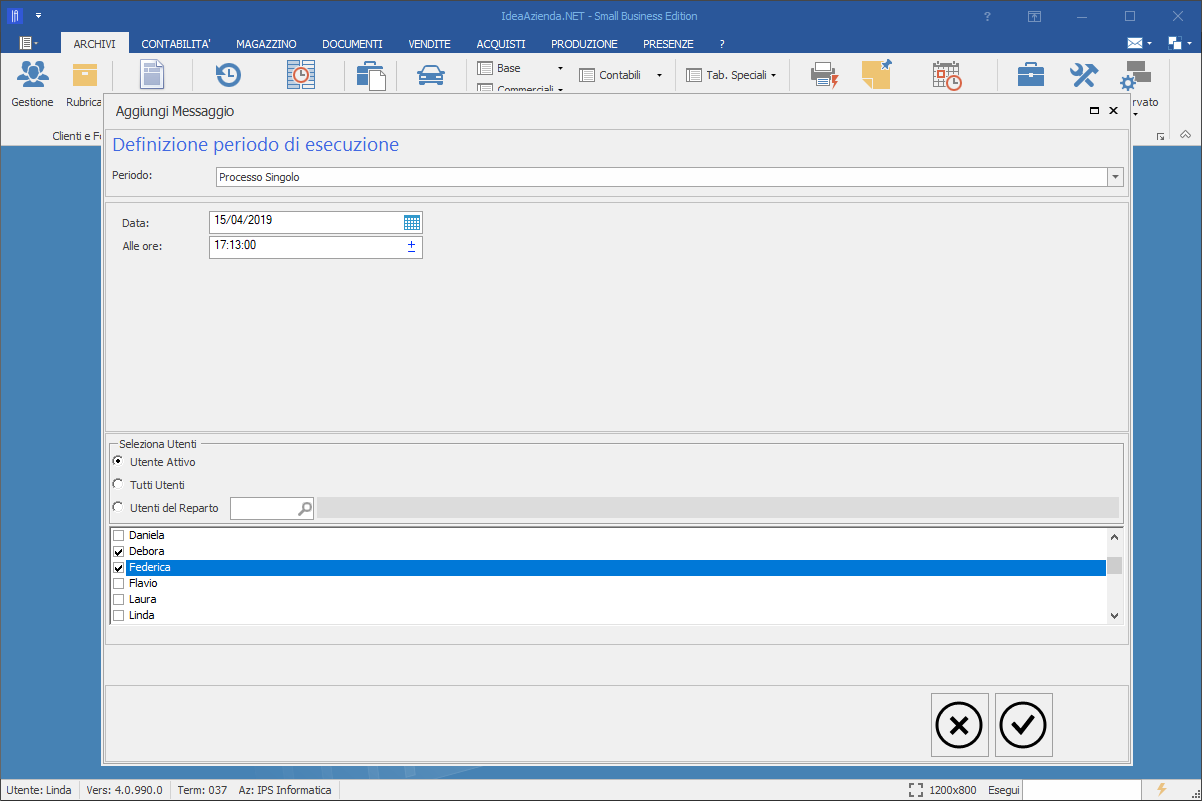
Task: Switch to the CONTABILITA' ribbon tab
Action: pos(176,44)
